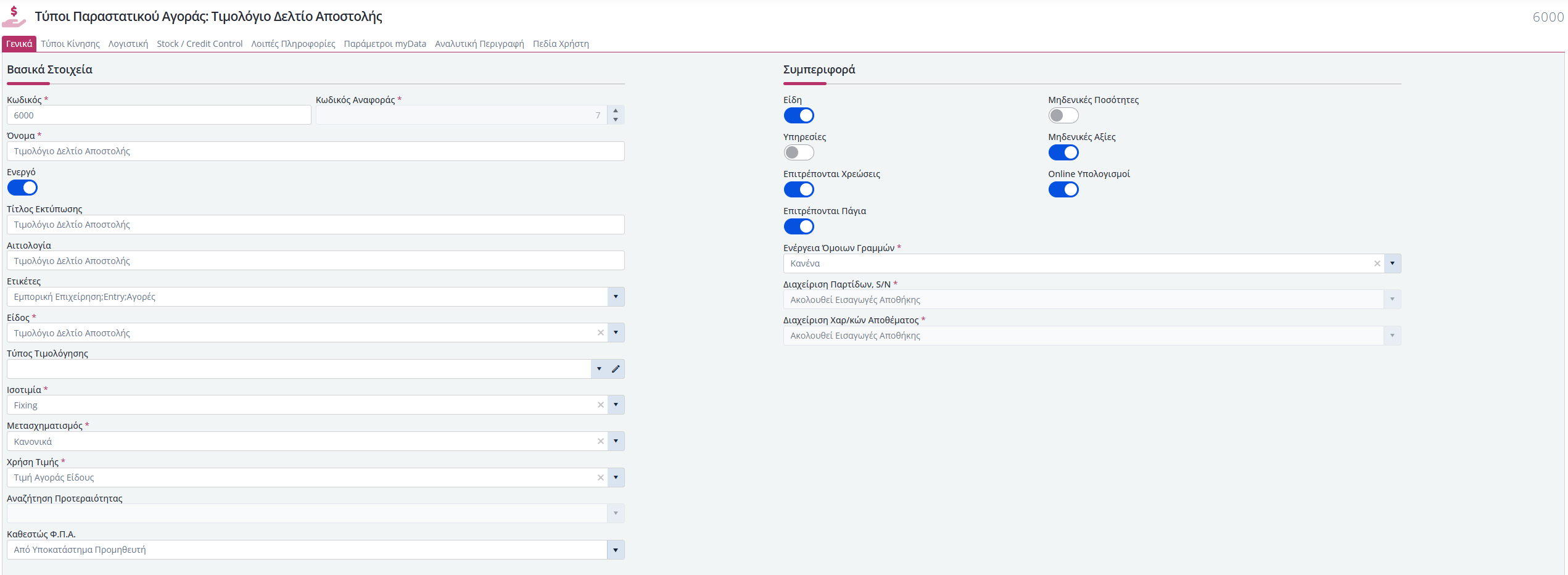Toggle the Επιτρέπονται Πάγια switch
The height and width of the screenshot is (575, 1568).
pyautogui.click(x=799, y=226)
